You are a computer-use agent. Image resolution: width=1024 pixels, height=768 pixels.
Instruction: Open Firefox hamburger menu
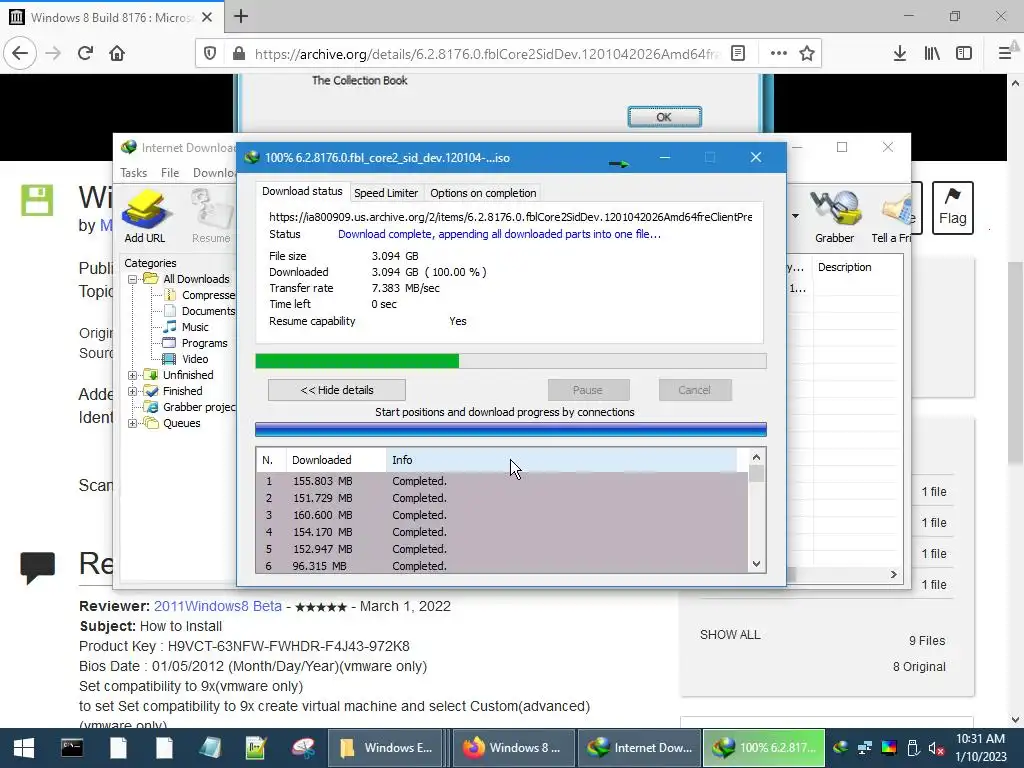pyautogui.click(x=1005, y=53)
